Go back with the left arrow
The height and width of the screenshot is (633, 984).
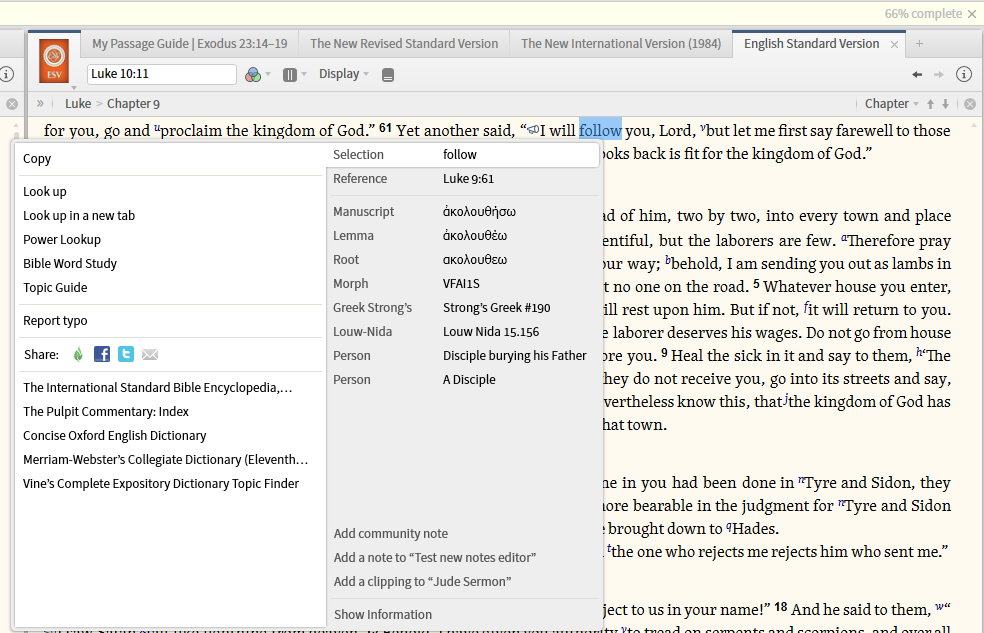click(x=917, y=74)
